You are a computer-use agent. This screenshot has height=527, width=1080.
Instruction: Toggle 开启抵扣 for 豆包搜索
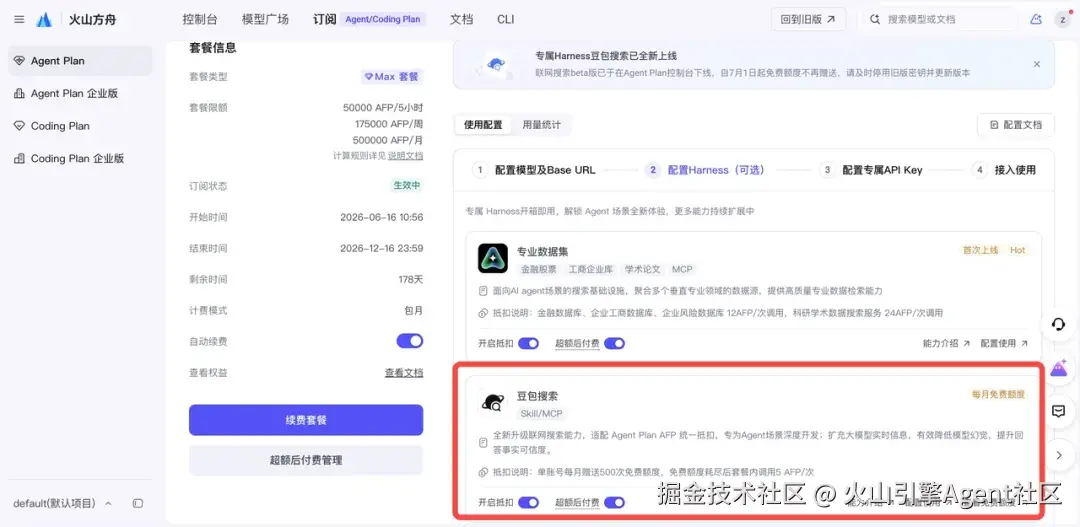528,503
